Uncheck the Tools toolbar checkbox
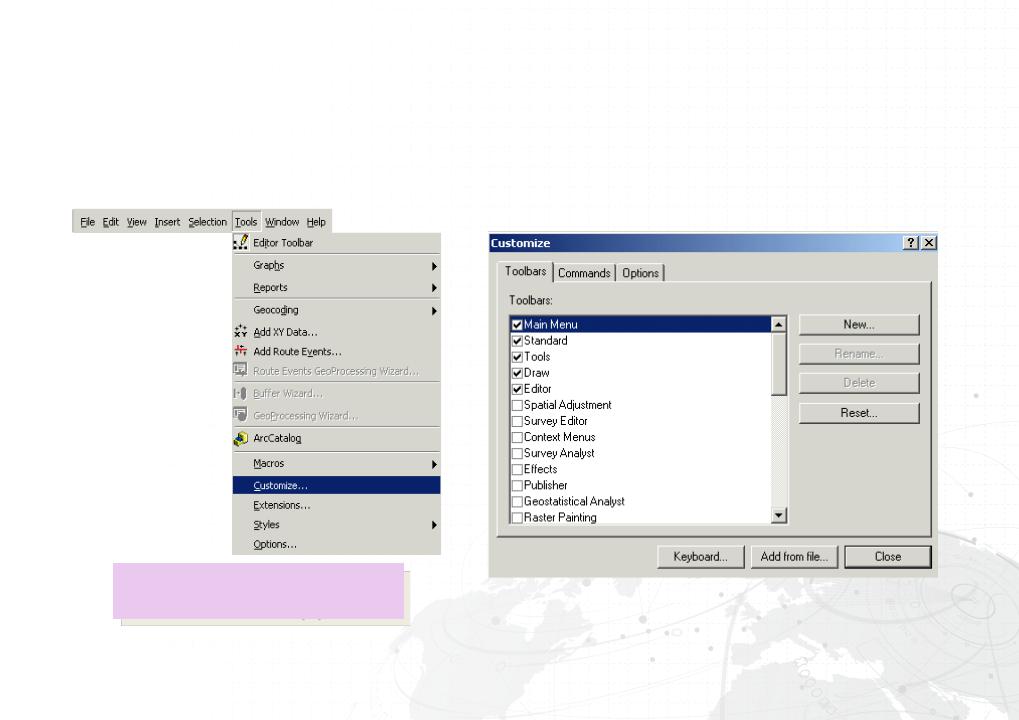Viewport: 1019px width, 720px height. [517, 357]
